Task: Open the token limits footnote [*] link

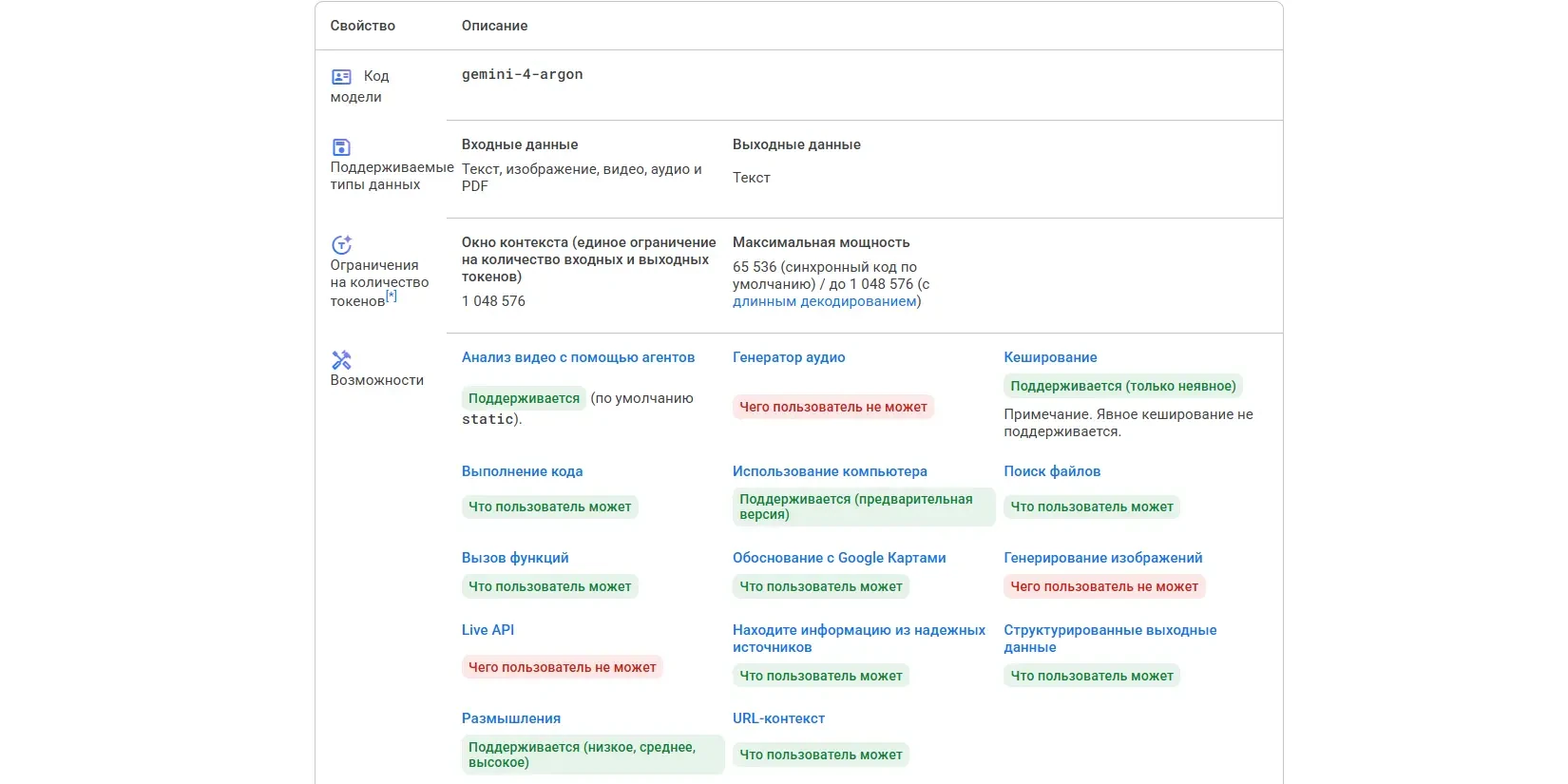Action: click(x=391, y=296)
